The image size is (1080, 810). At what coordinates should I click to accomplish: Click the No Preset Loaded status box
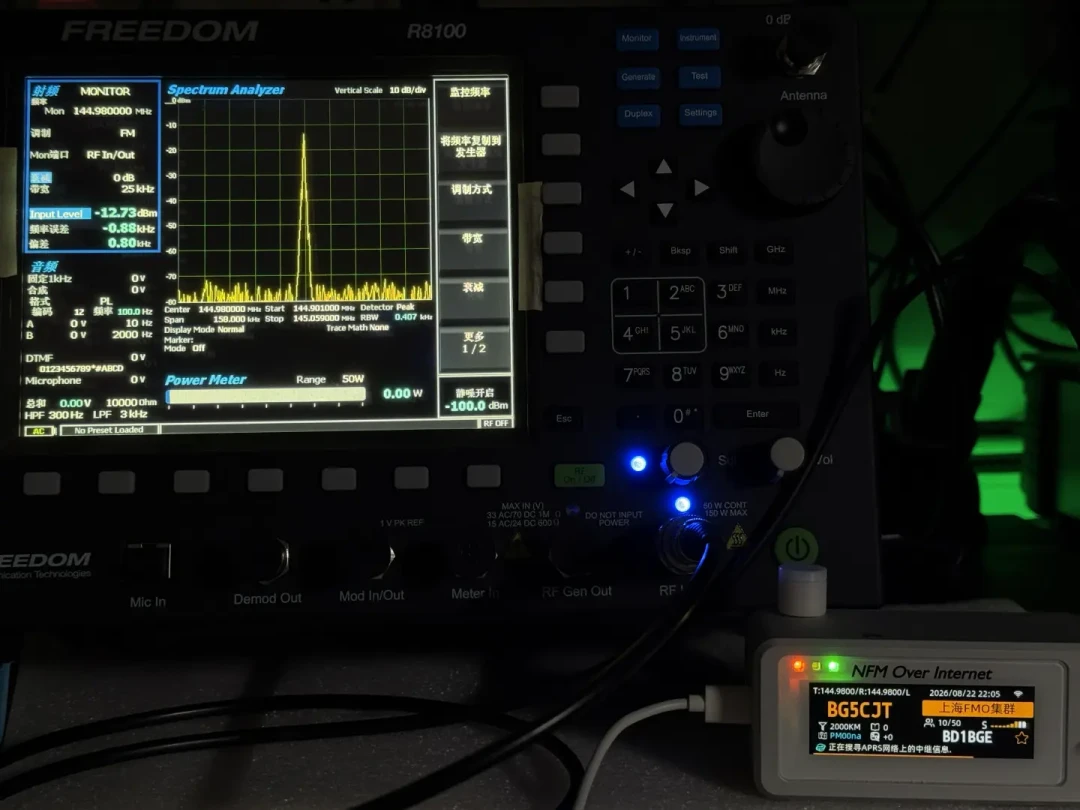pos(109,430)
